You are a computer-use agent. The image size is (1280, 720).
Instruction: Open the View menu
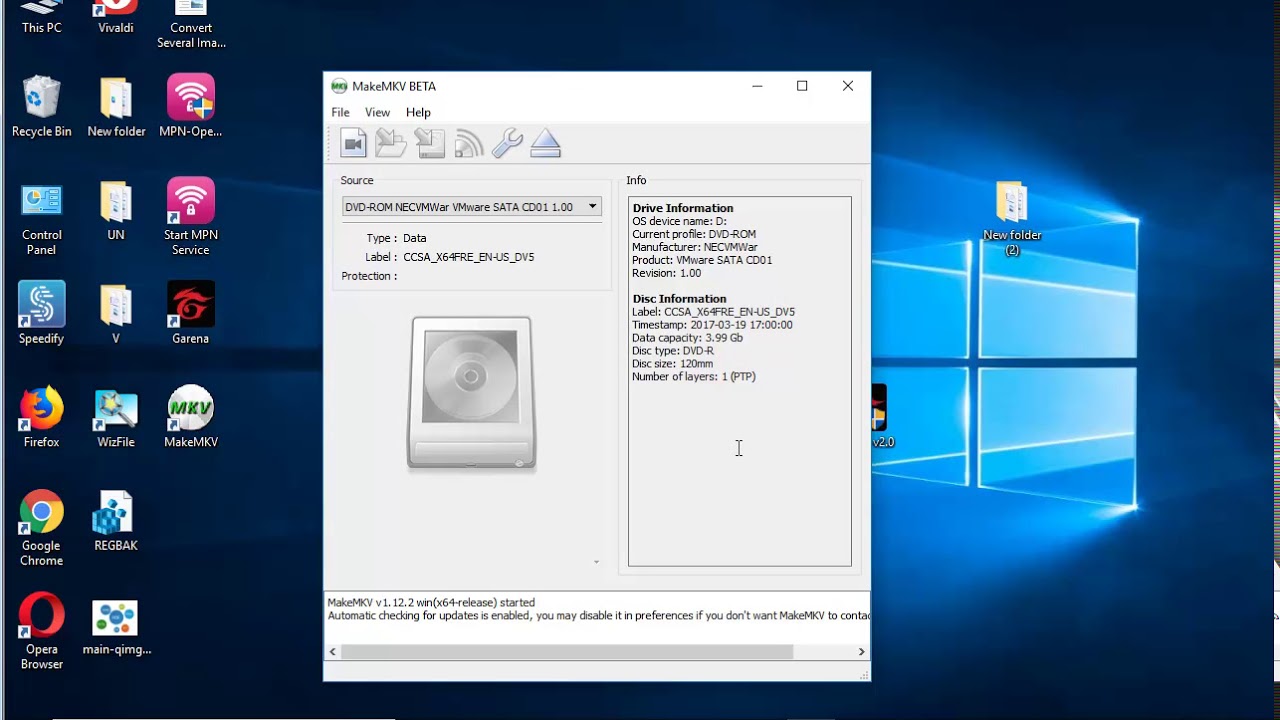[377, 112]
